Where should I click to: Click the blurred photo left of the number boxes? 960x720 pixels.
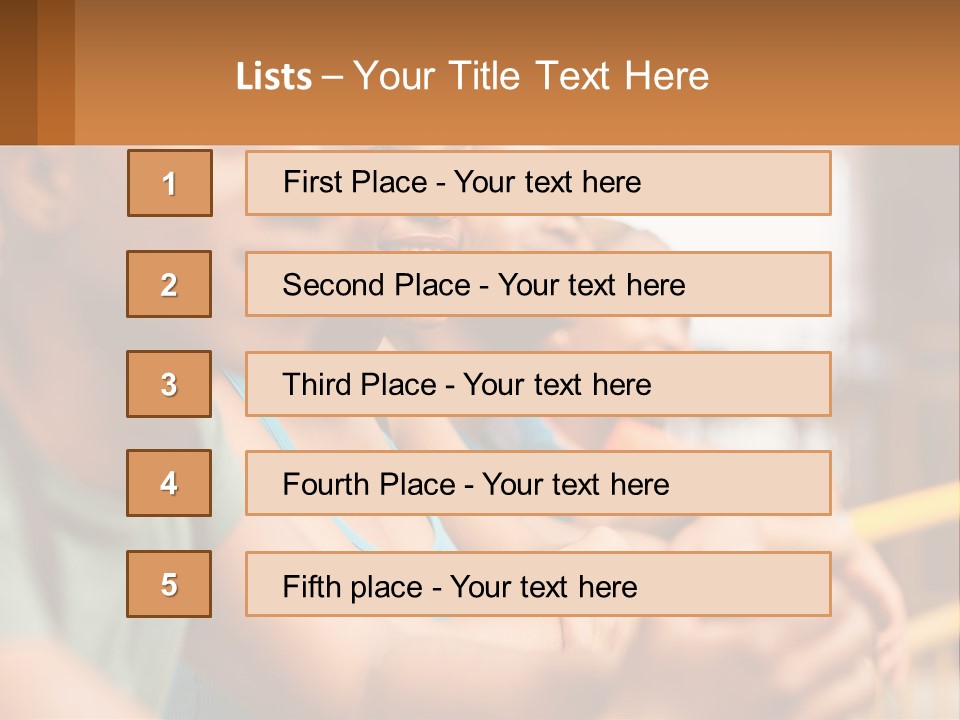(60, 400)
